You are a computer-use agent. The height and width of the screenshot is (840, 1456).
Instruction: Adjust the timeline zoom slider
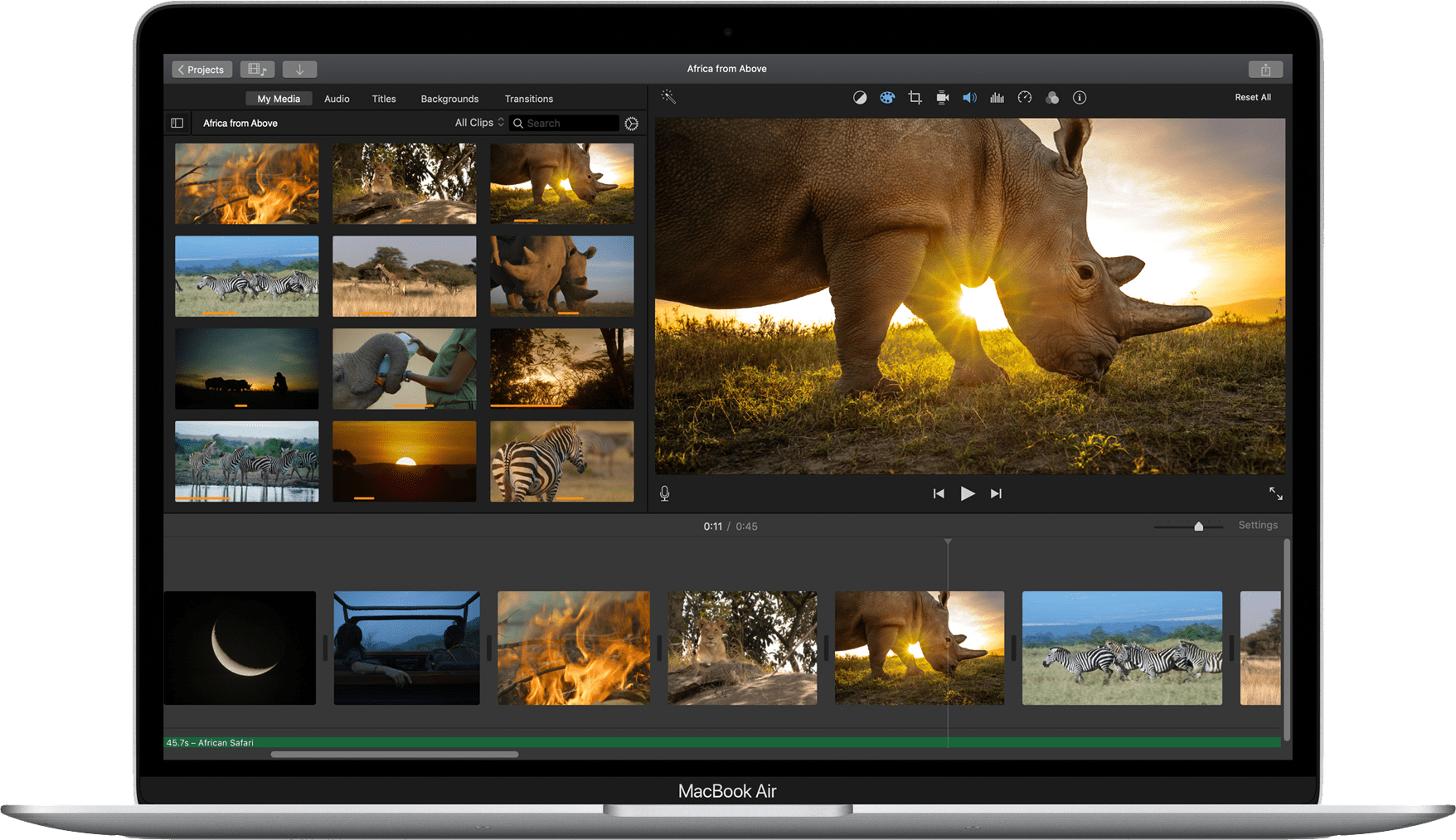[x=1197, y=526]
